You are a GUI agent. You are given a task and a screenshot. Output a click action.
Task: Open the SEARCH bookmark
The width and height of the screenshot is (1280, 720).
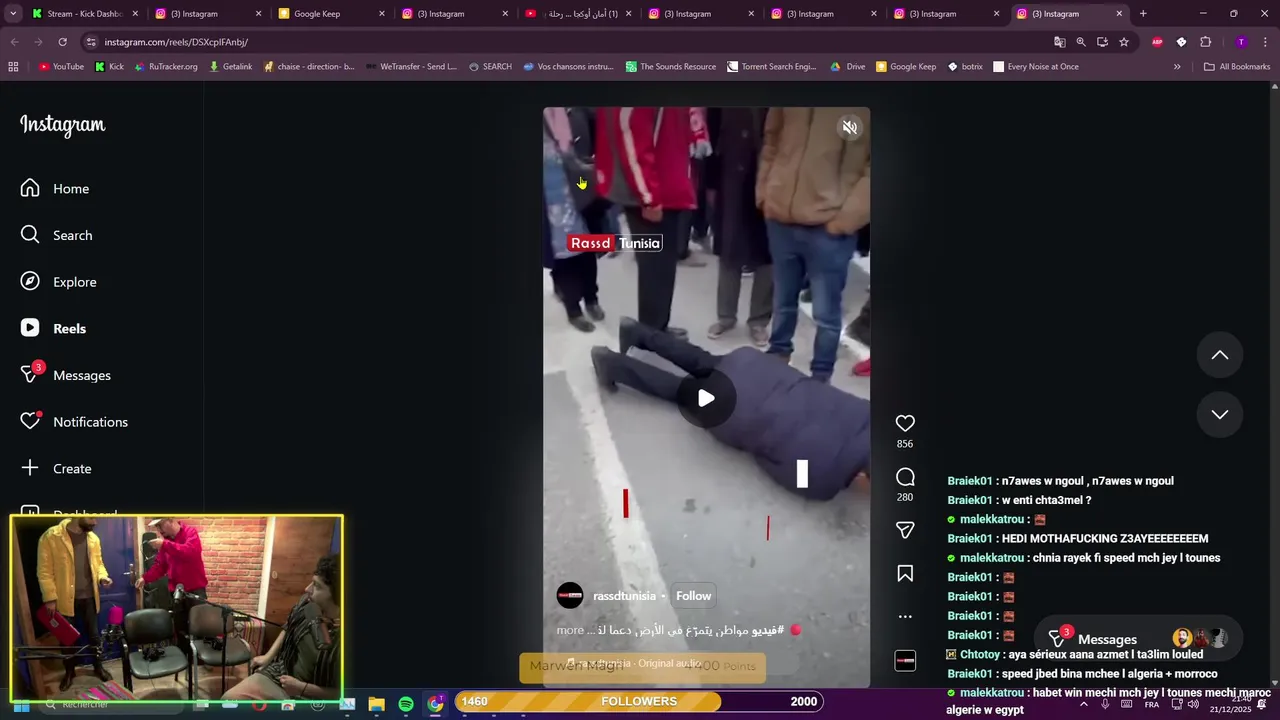[490, 67]
